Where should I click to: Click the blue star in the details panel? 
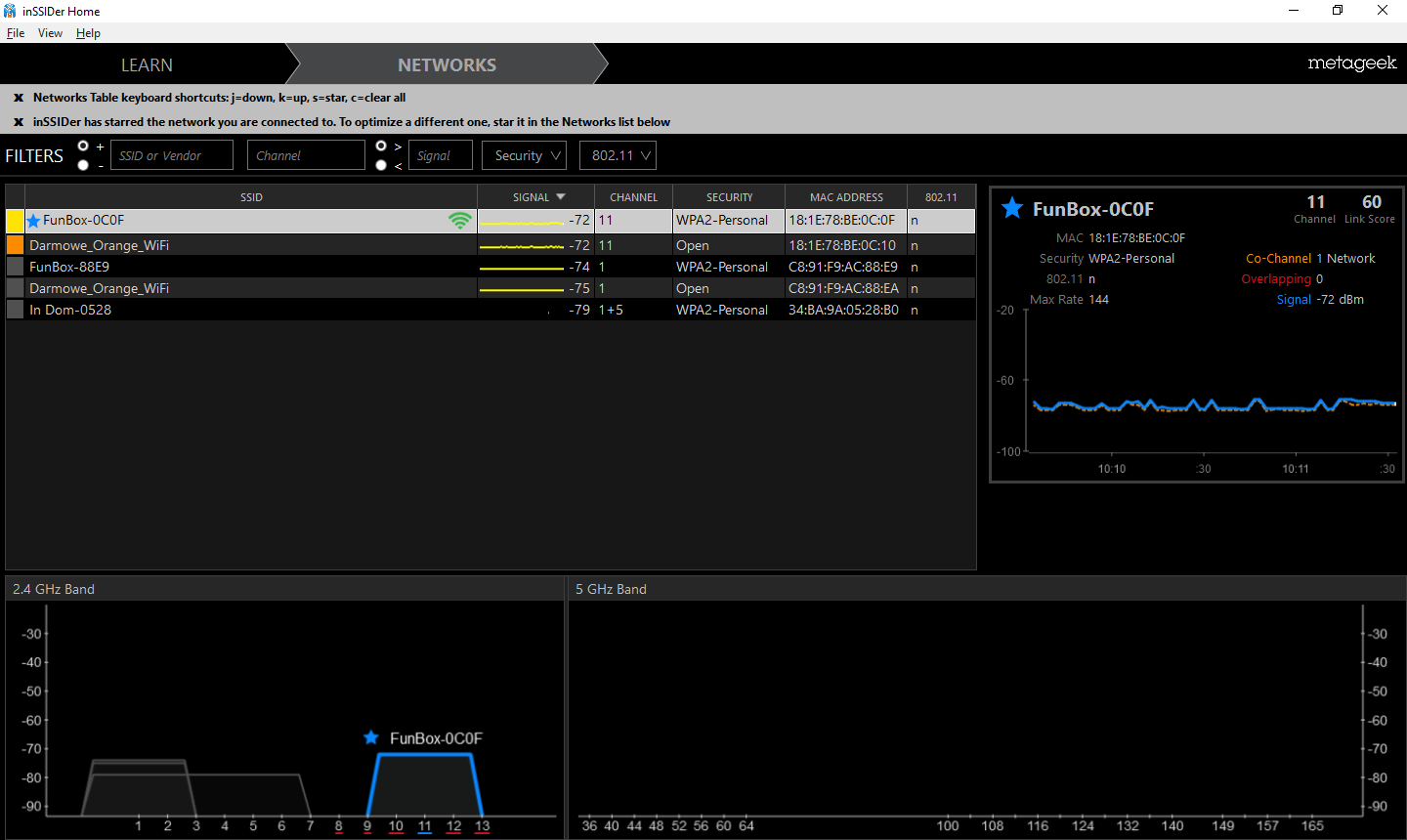click(x=1012, y=208)
